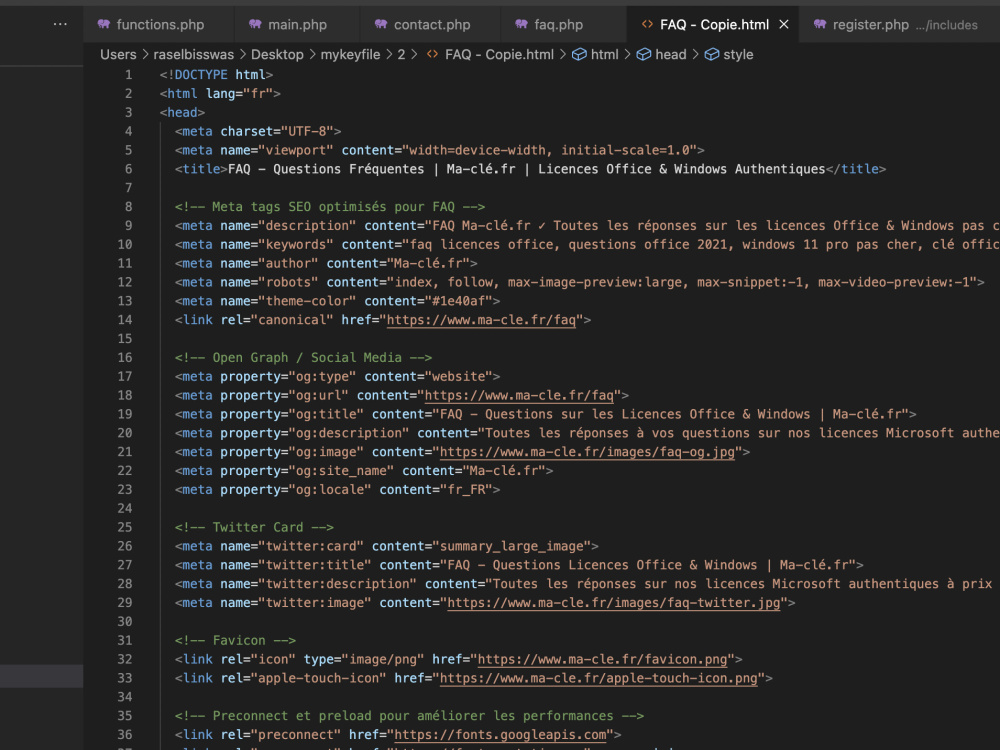Select the html symbol in breadcrumbs

(604, 55)
